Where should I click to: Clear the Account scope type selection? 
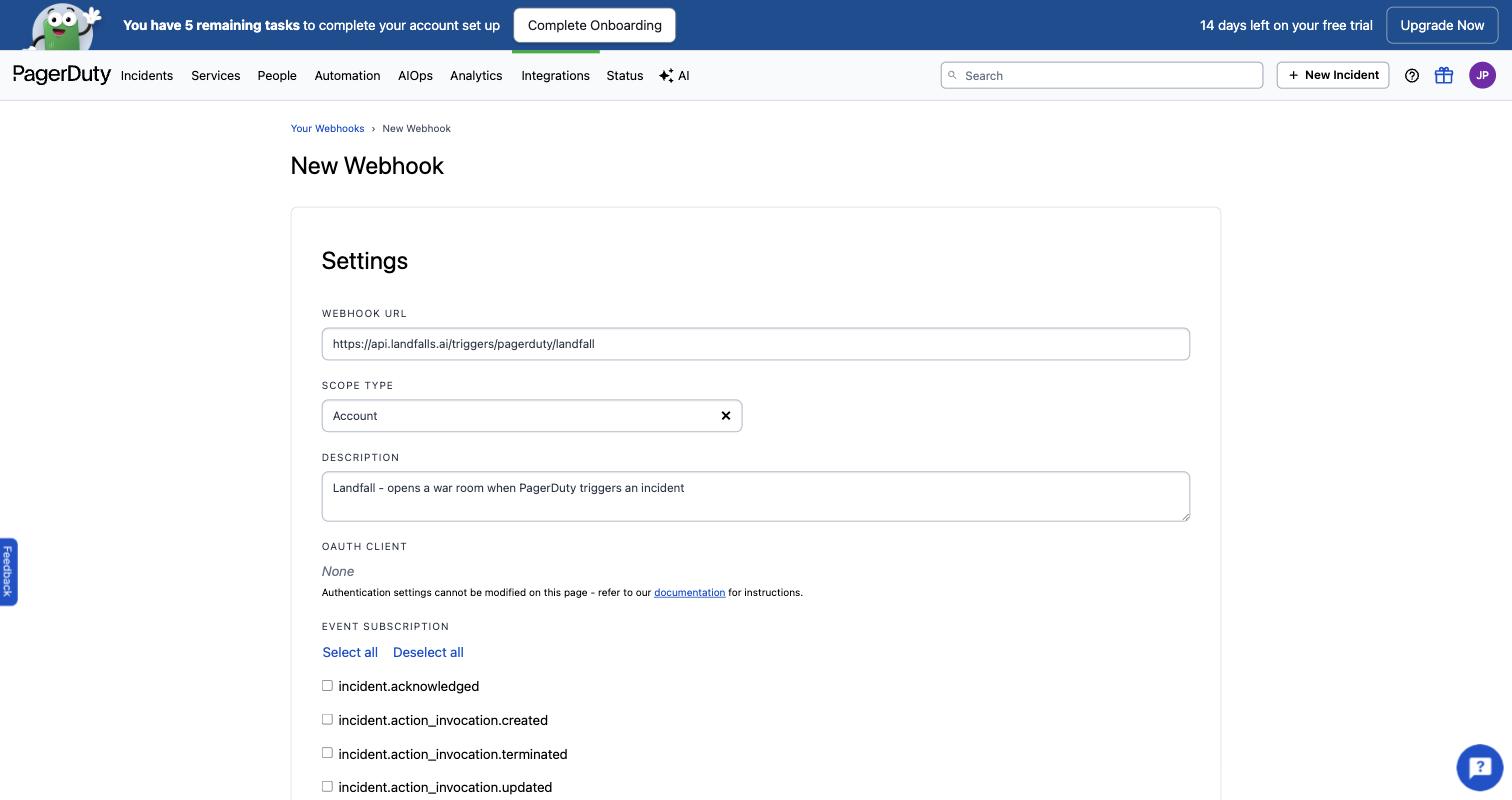[x=726, y=416]
